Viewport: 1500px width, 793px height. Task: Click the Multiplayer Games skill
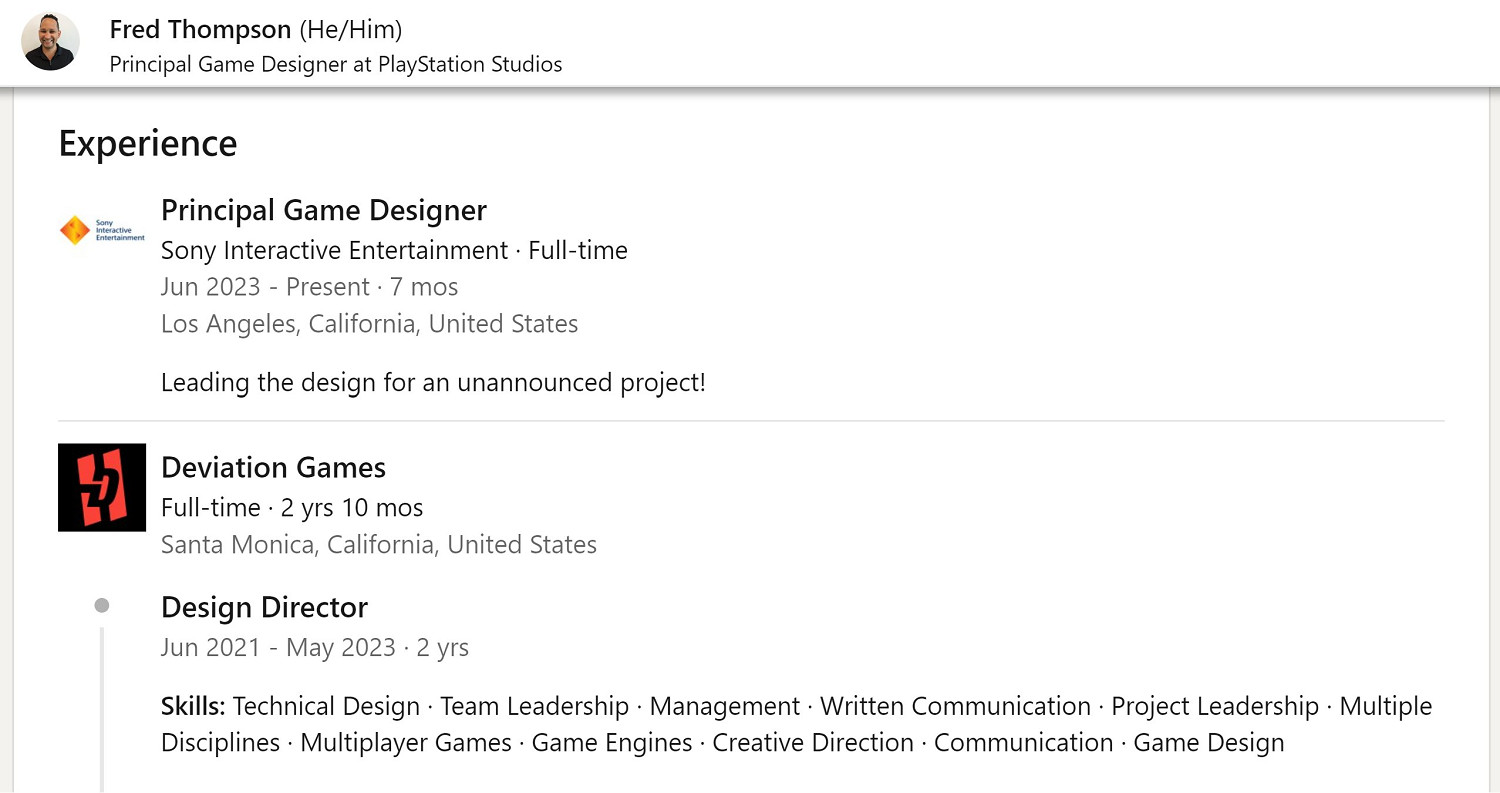405,743
